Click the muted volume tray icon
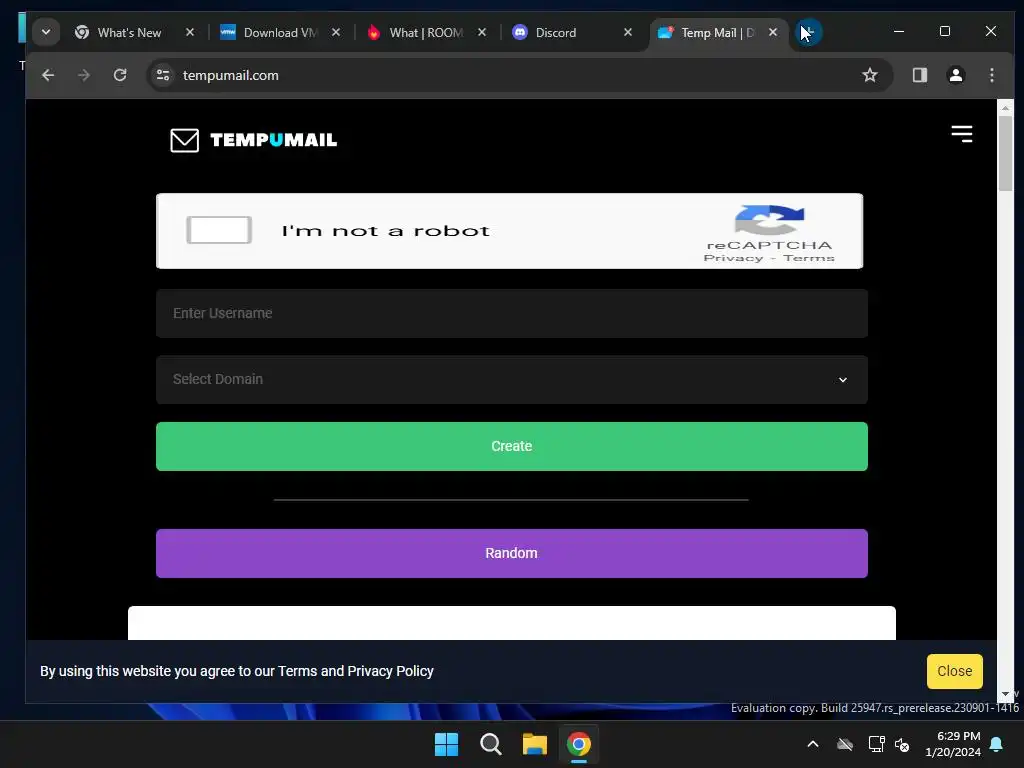Image resolution: width=1024 pixels, height=768 pixels. (x=903, y=744)
